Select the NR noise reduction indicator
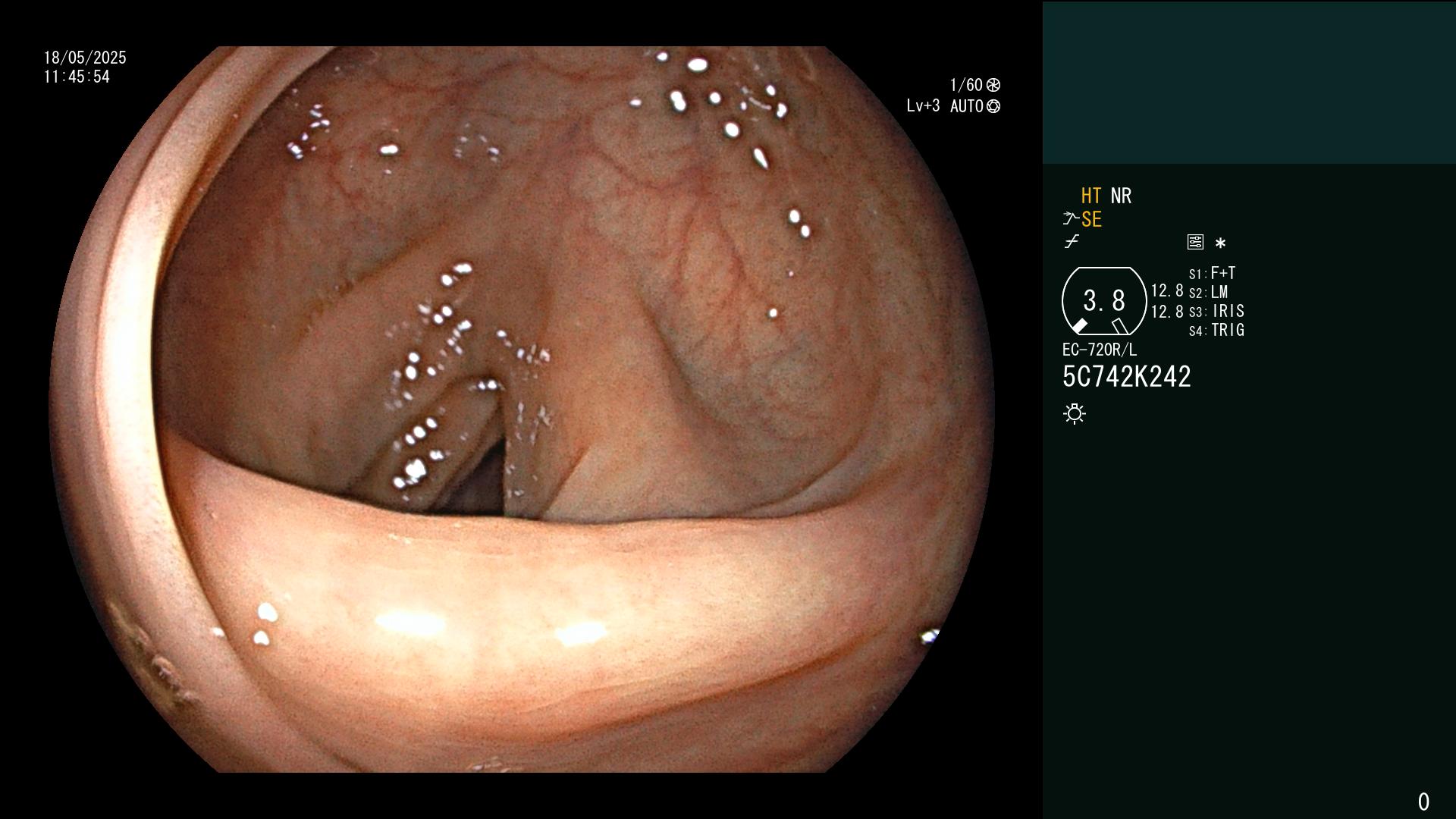The height and width of the screenshot is (819, 1456). click(1121, 196)
